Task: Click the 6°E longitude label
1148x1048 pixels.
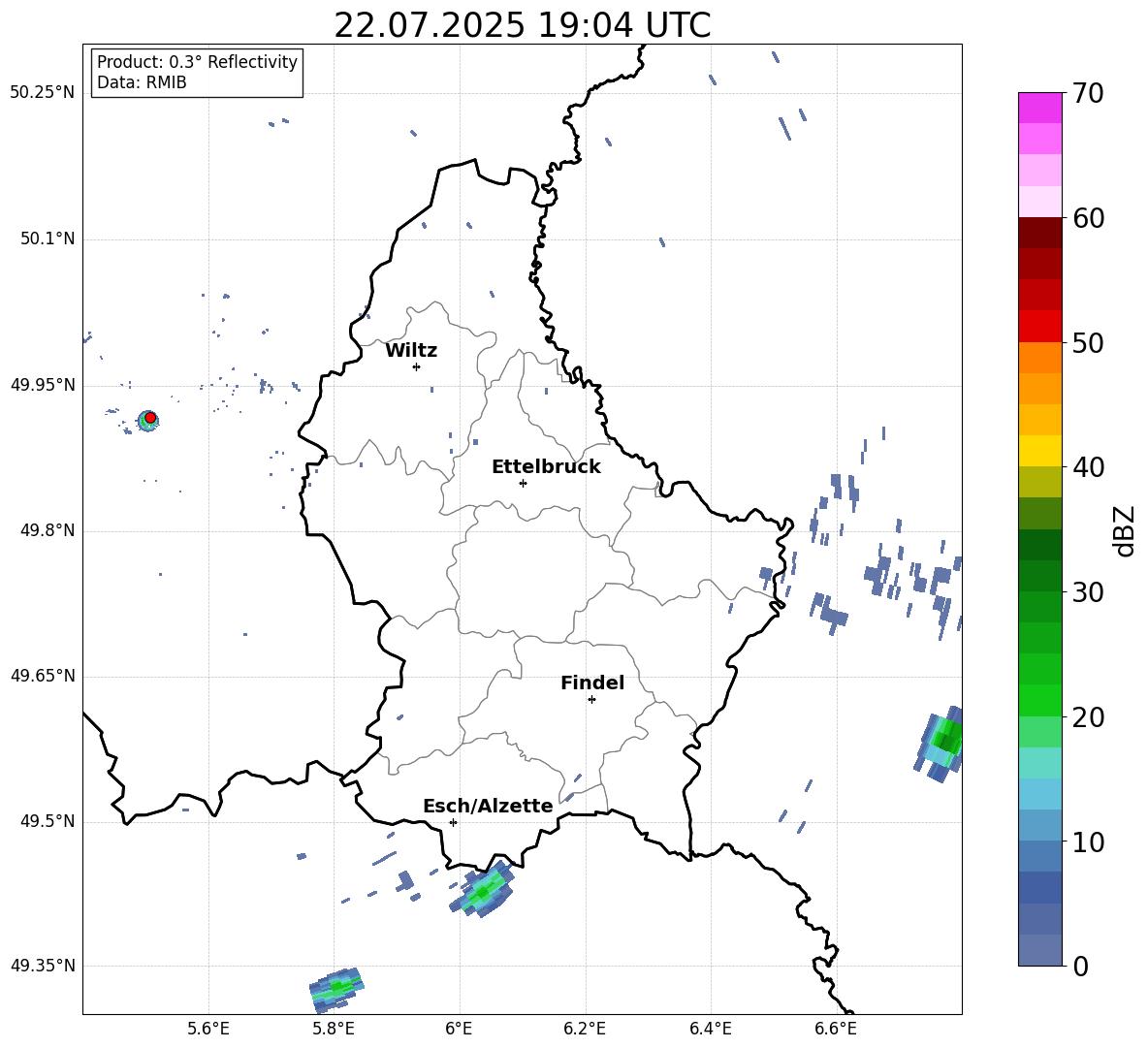Action: click(x=459, y=1029)
